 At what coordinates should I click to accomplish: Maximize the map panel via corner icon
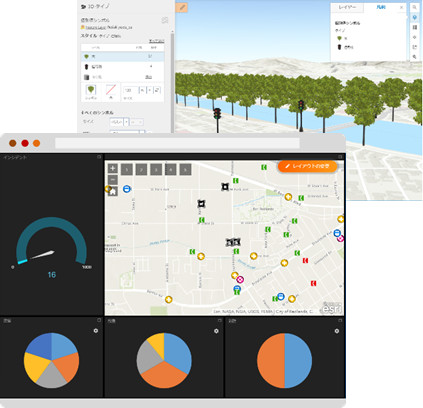[340, 157]
